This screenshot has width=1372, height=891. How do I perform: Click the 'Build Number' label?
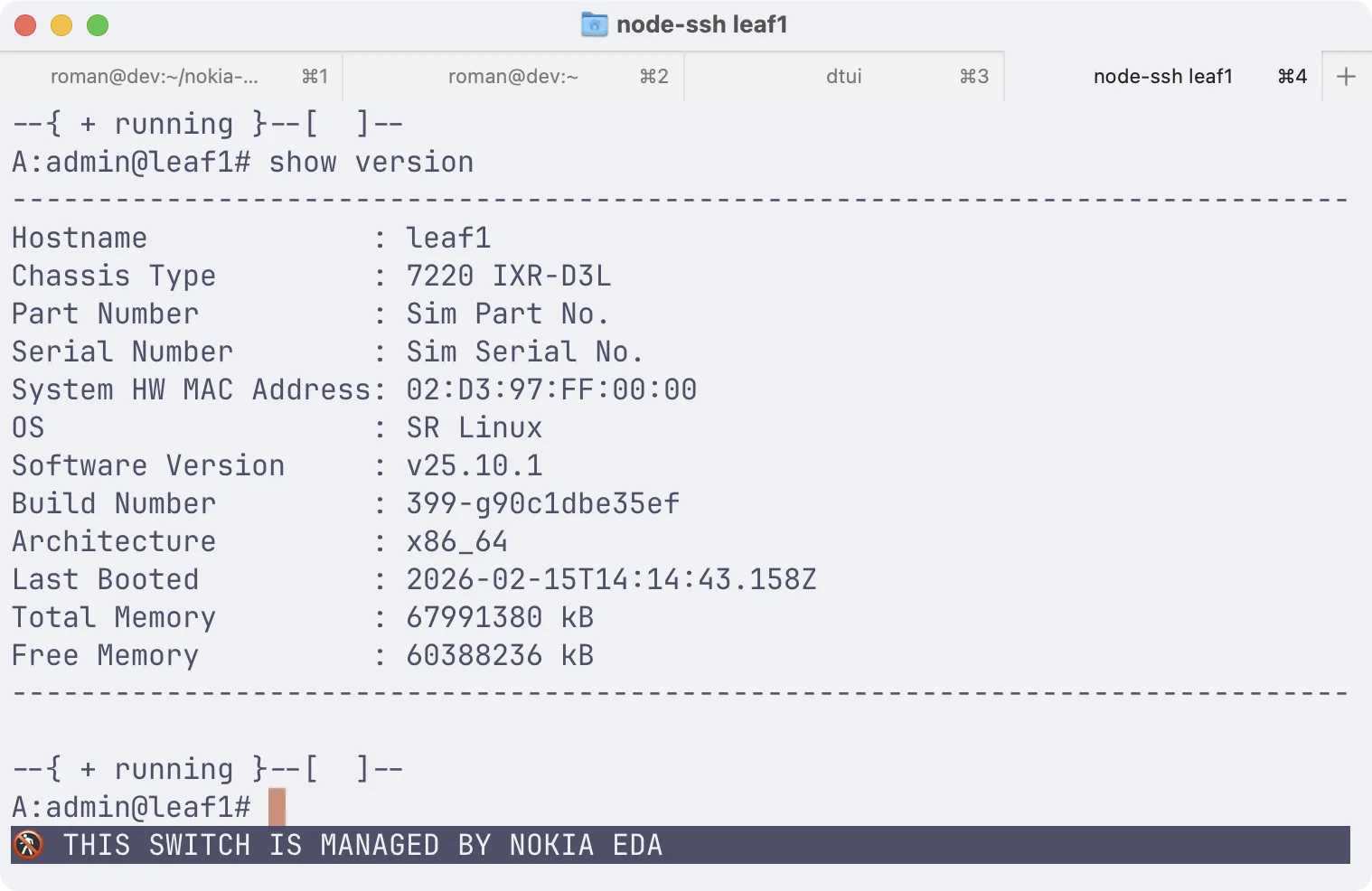pos(114,503)
